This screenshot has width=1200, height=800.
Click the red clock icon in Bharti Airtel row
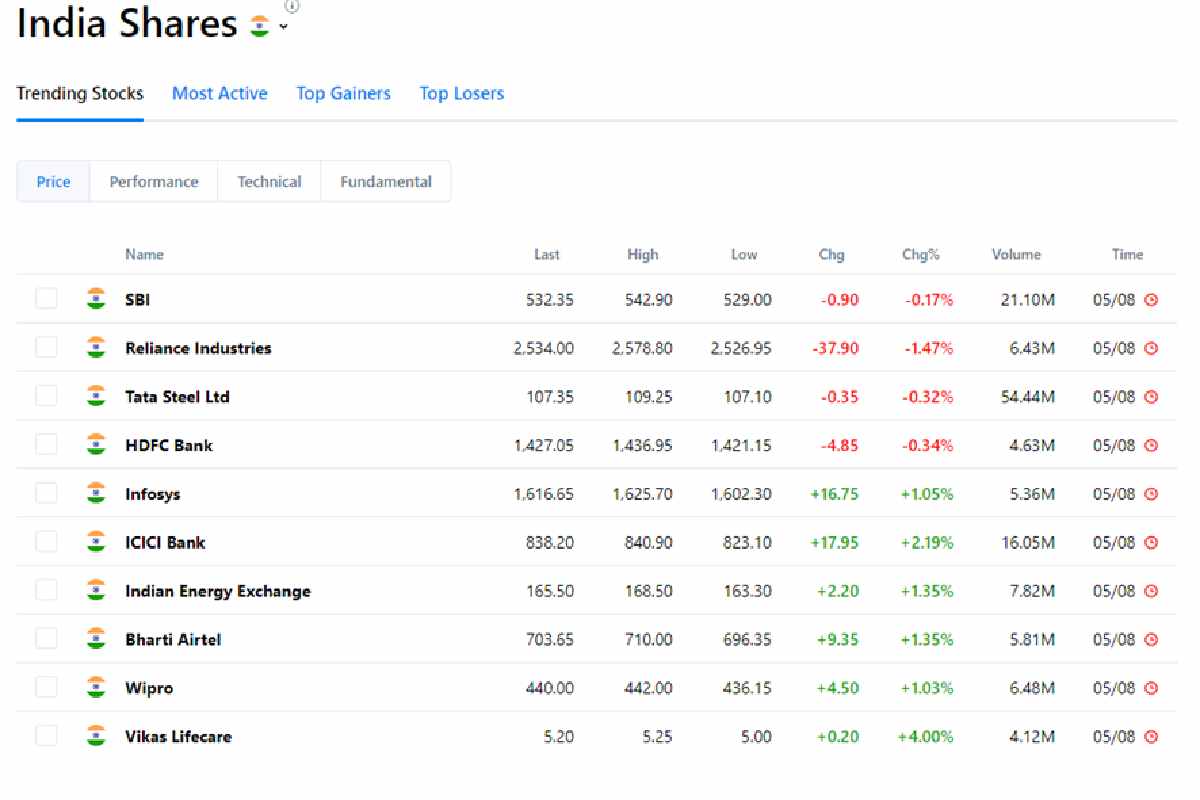pyautogui.click(x=1151, y=639)
